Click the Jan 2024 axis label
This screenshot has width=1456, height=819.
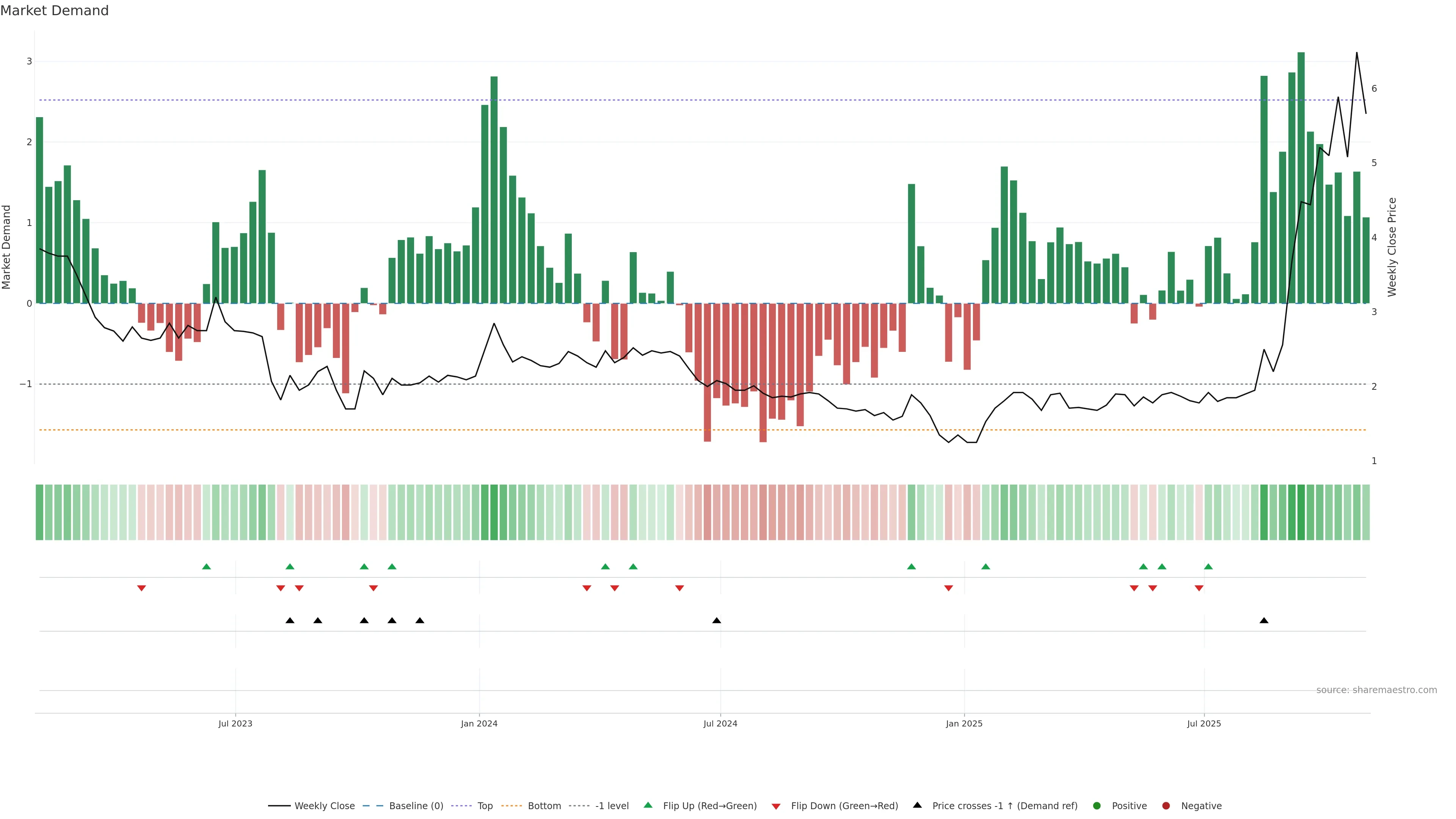tap(479, 723)
